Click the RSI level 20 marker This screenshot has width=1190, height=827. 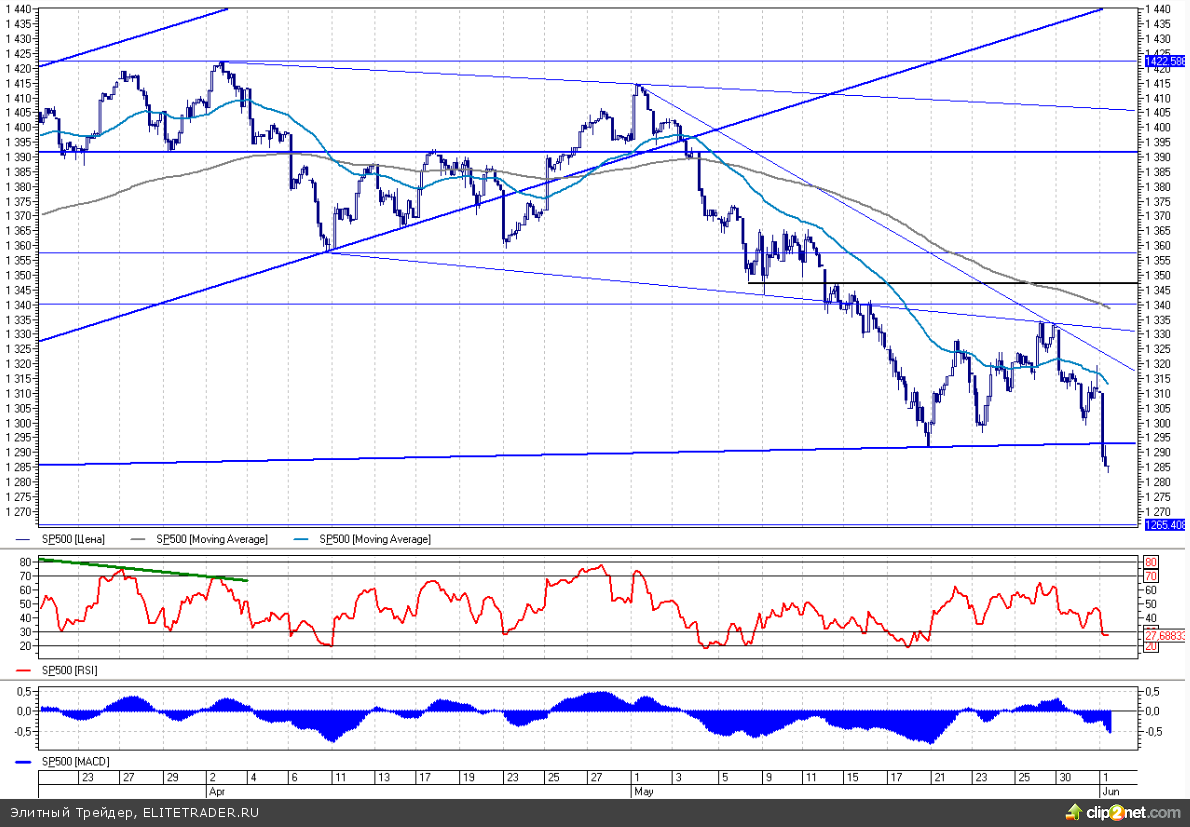pyautogui.click(x=1150, y=647)
